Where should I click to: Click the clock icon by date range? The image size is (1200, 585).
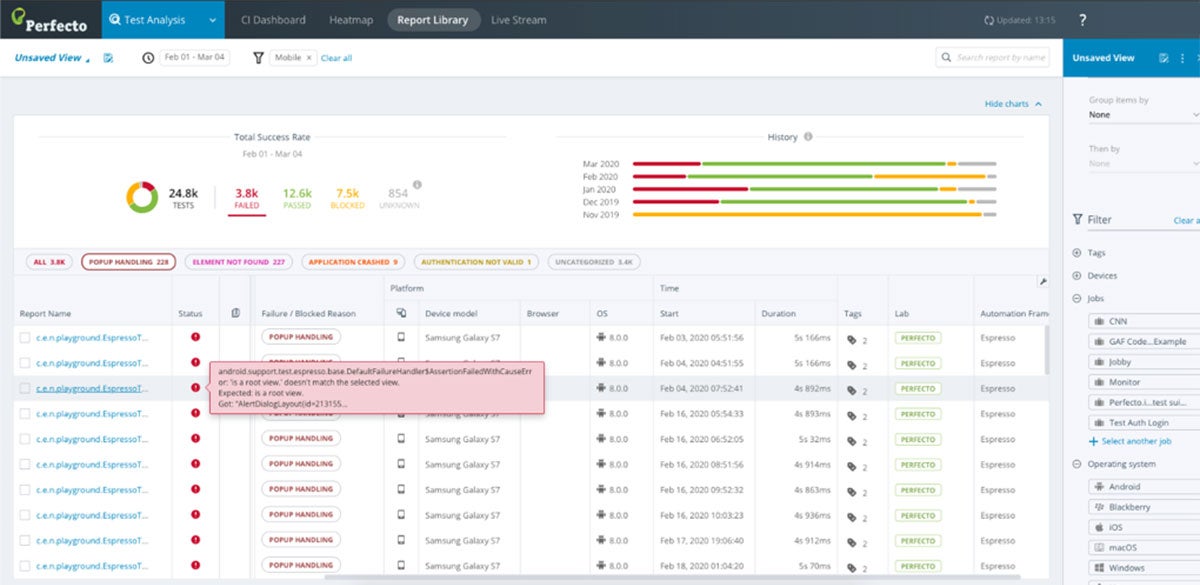tap(148, 58)
